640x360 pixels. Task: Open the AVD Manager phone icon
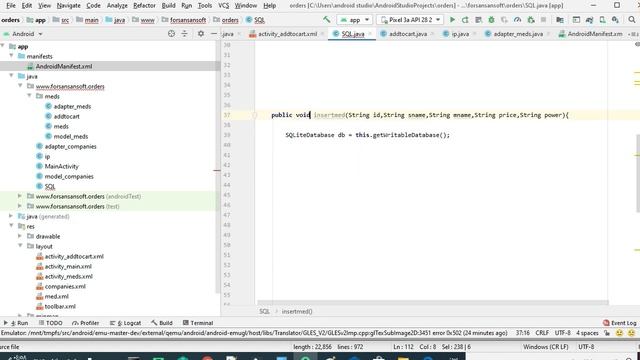tap(602, 20)
